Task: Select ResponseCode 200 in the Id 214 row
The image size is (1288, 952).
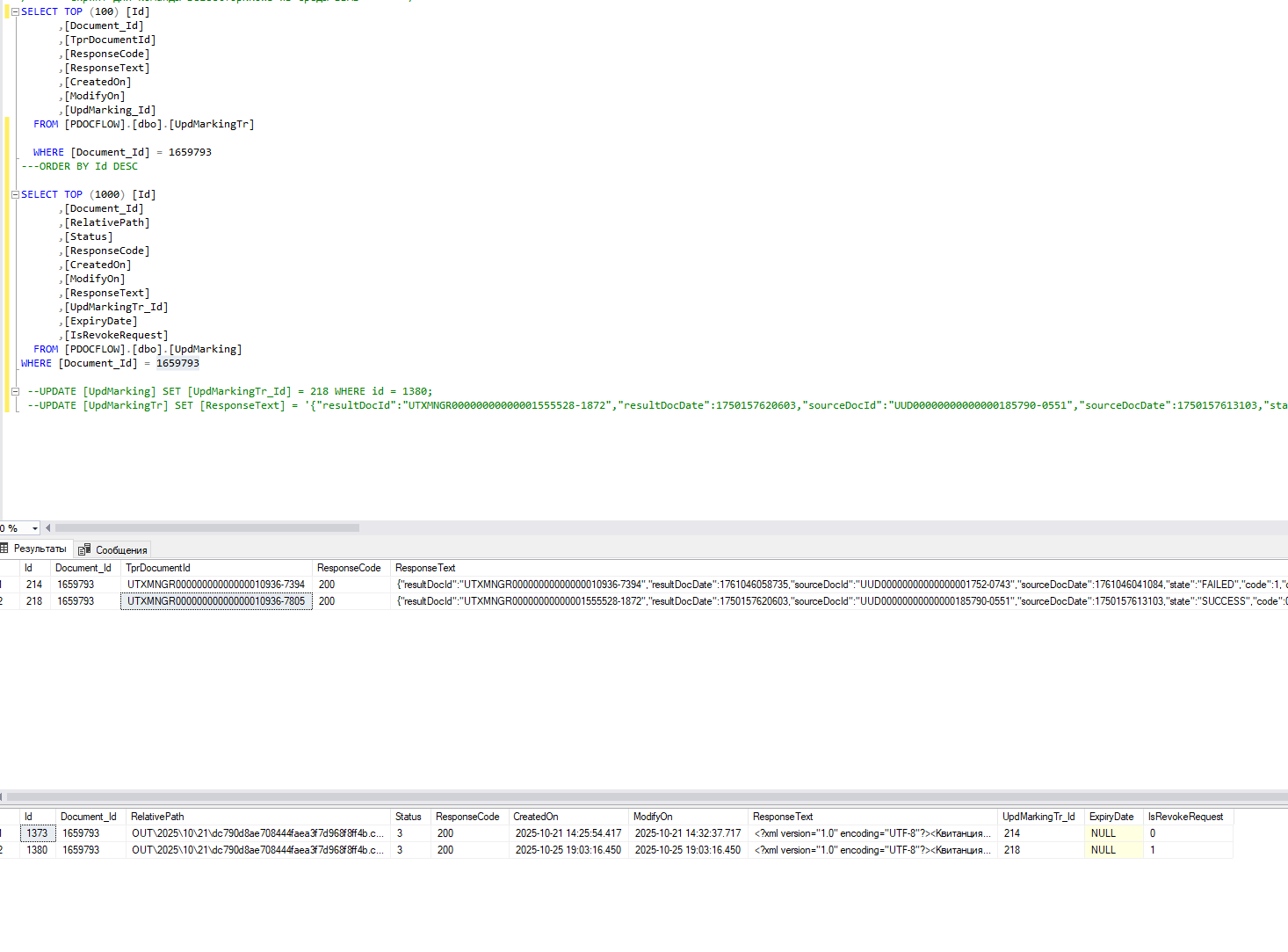Action: 351,585
